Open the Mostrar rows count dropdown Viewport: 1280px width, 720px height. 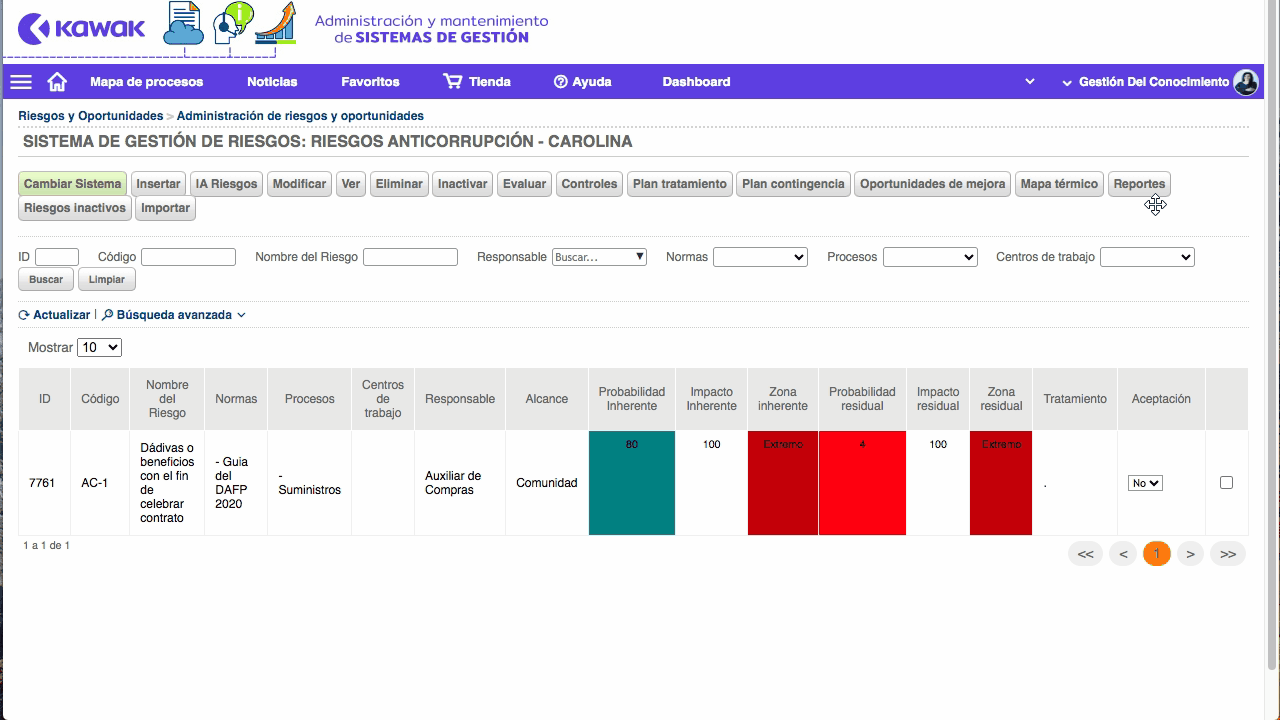(99, 347)
